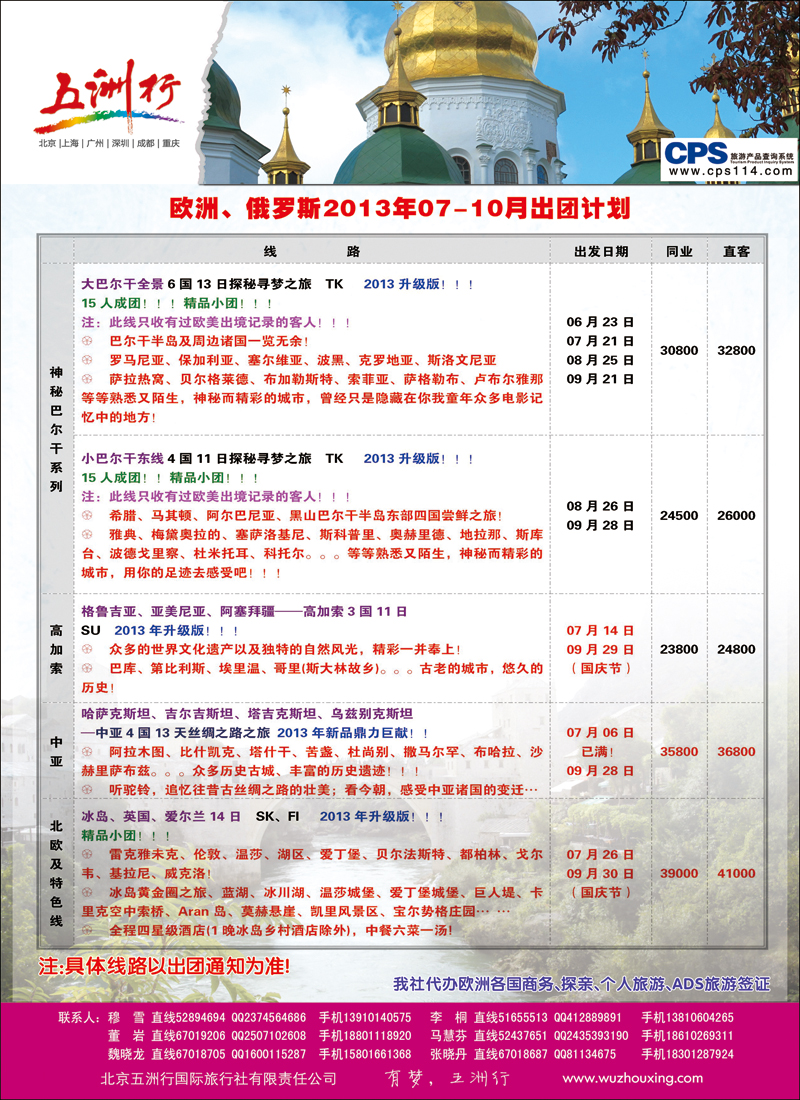Select departure date 08月25日
This screenshot has width=800, height=1100.
tap(601, 360)
